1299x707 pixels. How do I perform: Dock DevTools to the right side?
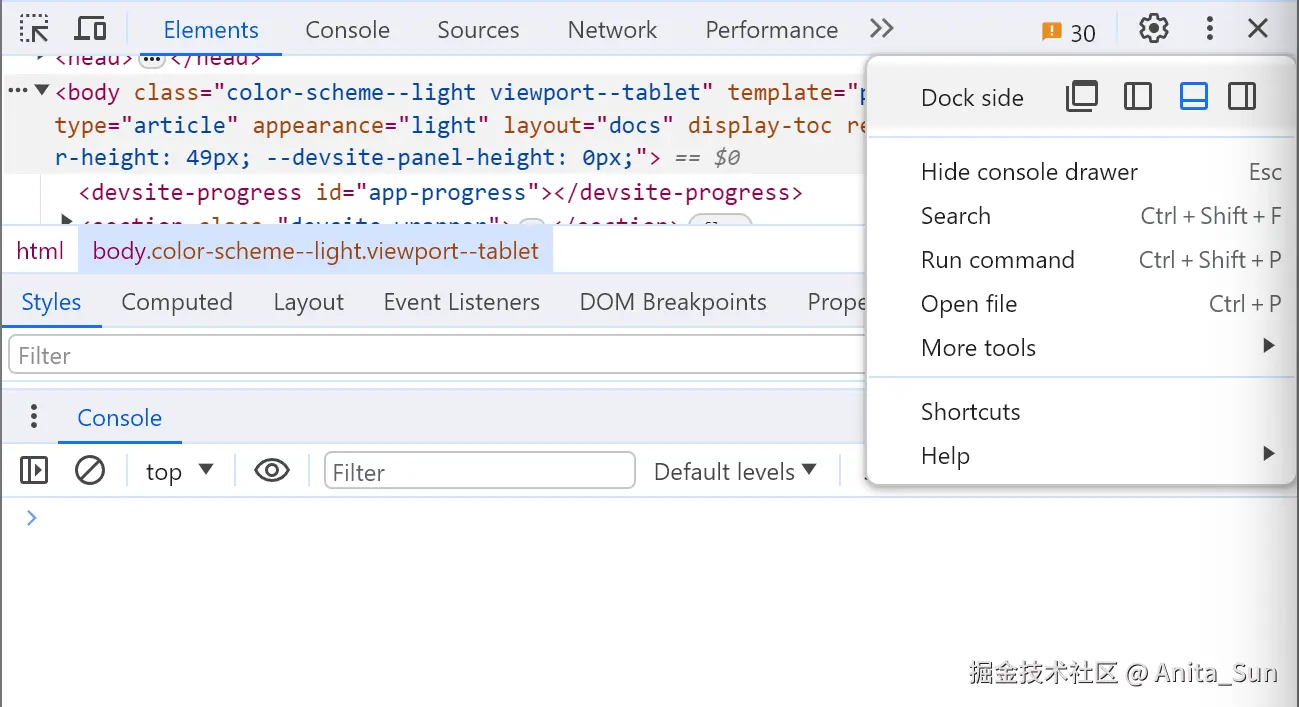(x=1242, y=97)
